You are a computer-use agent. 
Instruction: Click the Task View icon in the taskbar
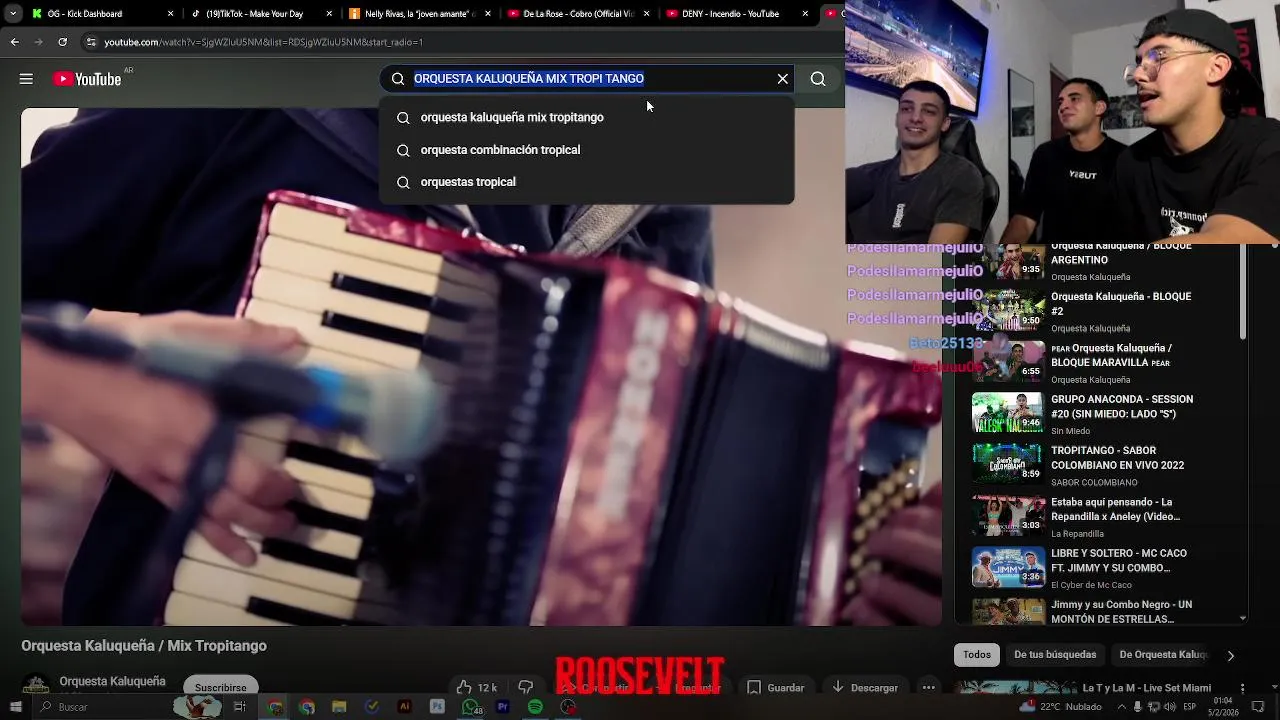coord(239,707)
